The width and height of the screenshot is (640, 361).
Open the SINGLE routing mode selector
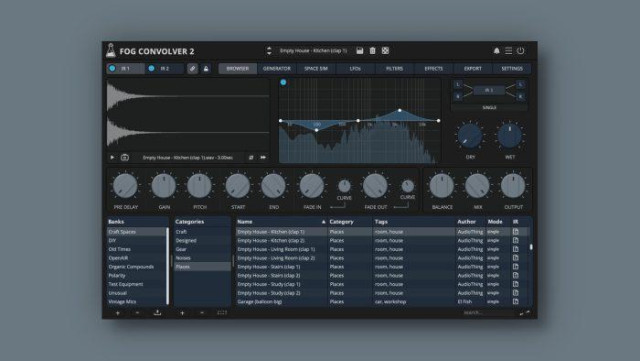point(489,108)
